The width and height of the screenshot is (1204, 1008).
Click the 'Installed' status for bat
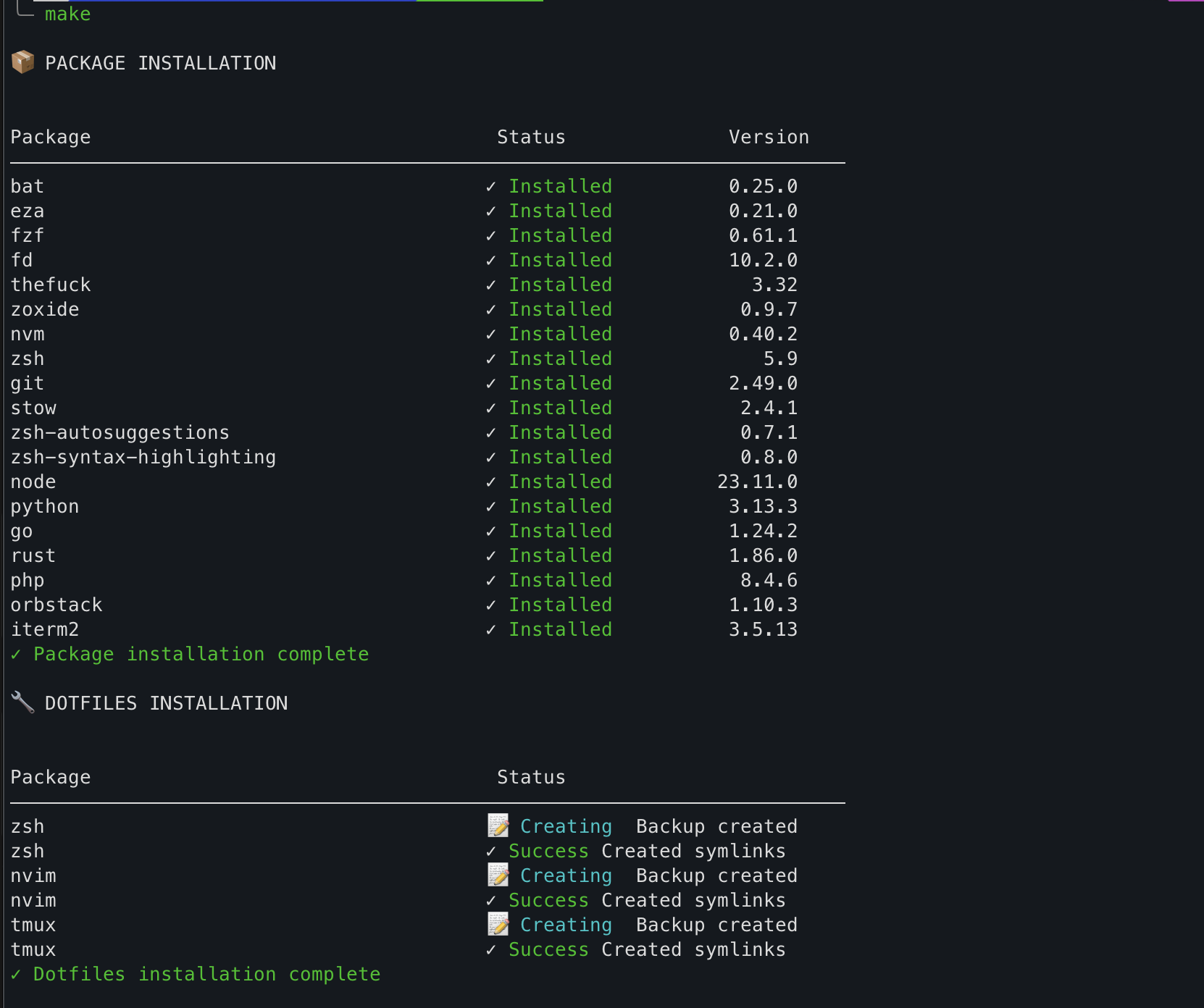[x=561, y=186]
